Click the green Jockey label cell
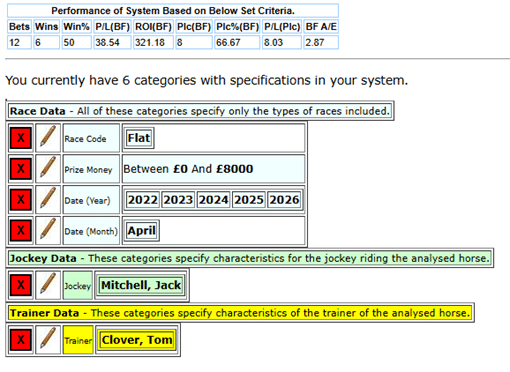The height and width of the screenshot is (372, 510). coord(78,285)
